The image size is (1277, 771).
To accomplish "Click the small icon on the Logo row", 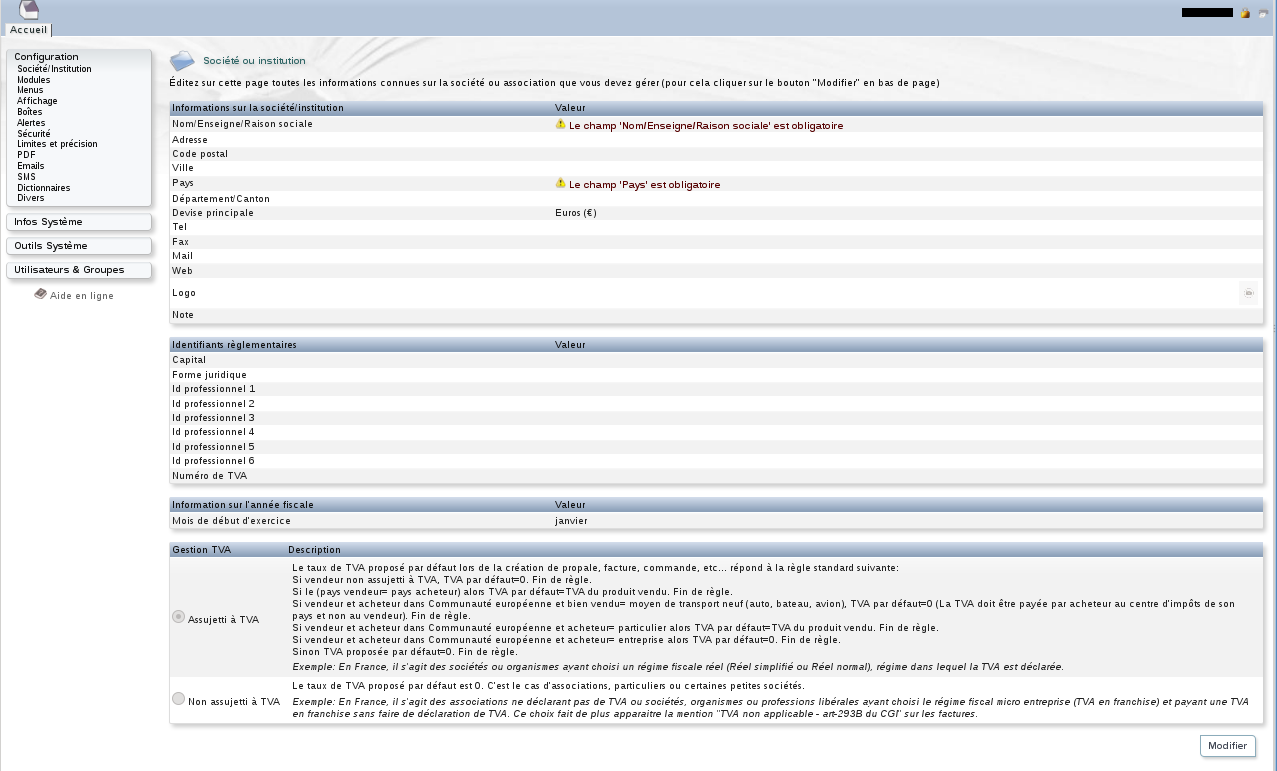I will [1248, 293].
